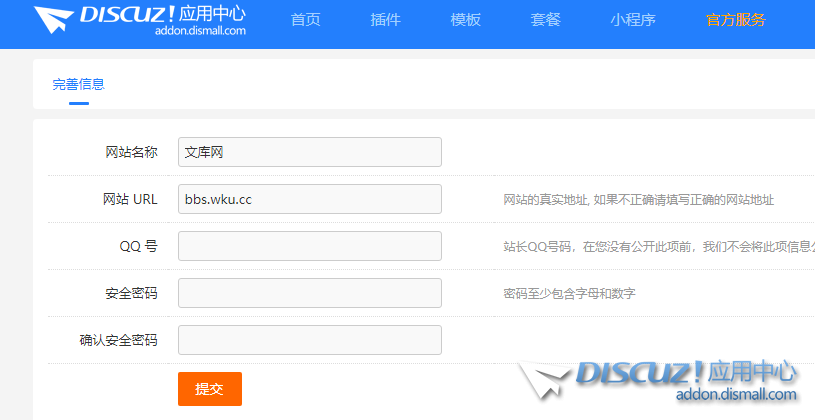This screenshot has width=815, height=420.
Task: Focus the 确认安全密码 input field
Action: [309, 340]
